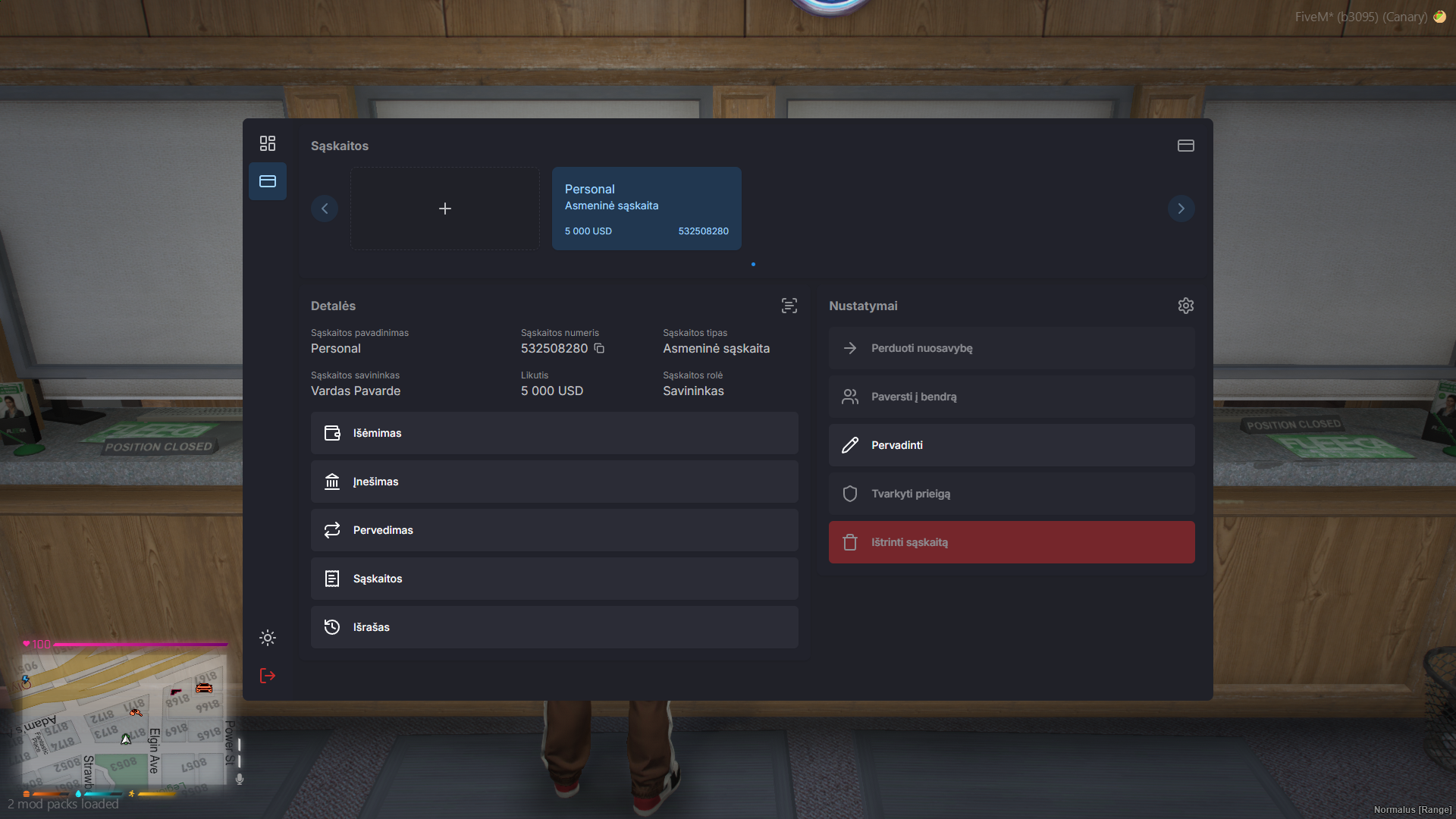1456x819 pixels.
Task: Click the carousel page indicator dot
Action: pyautogui.click(x=753, y=265)
